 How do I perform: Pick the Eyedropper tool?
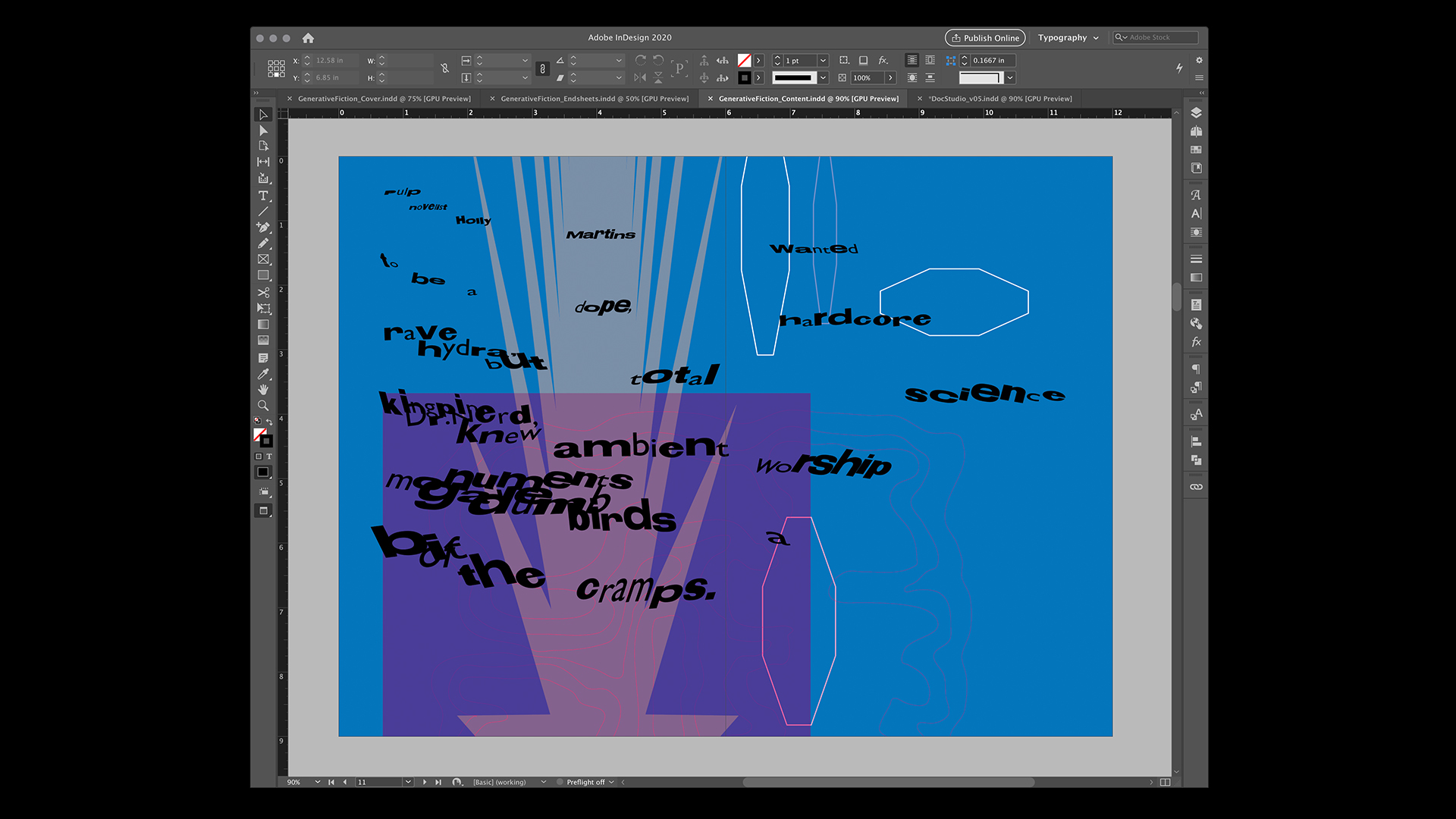pyautogui.click(x=263, y=374)
